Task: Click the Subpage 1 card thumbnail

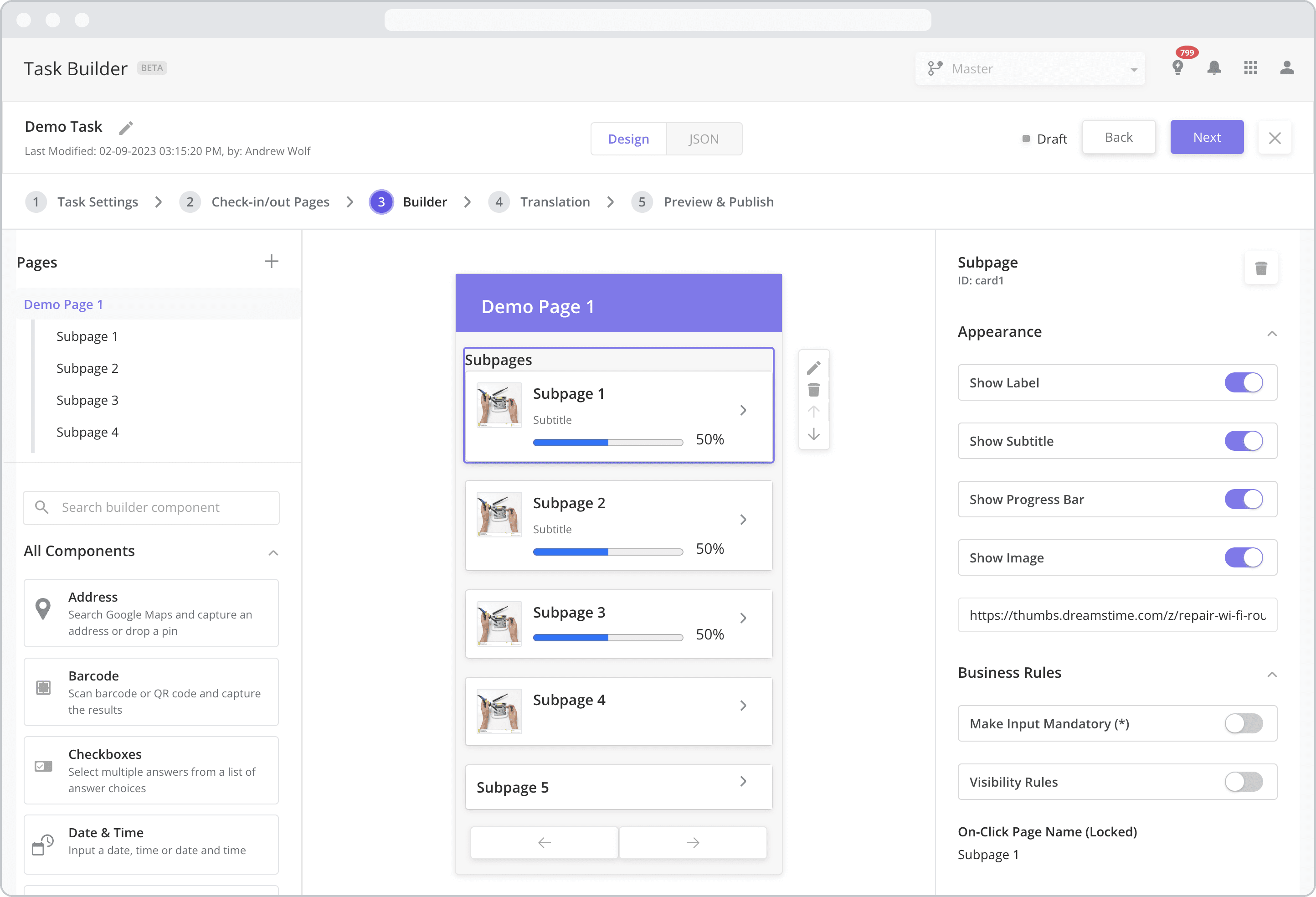Action: (499, 405)
